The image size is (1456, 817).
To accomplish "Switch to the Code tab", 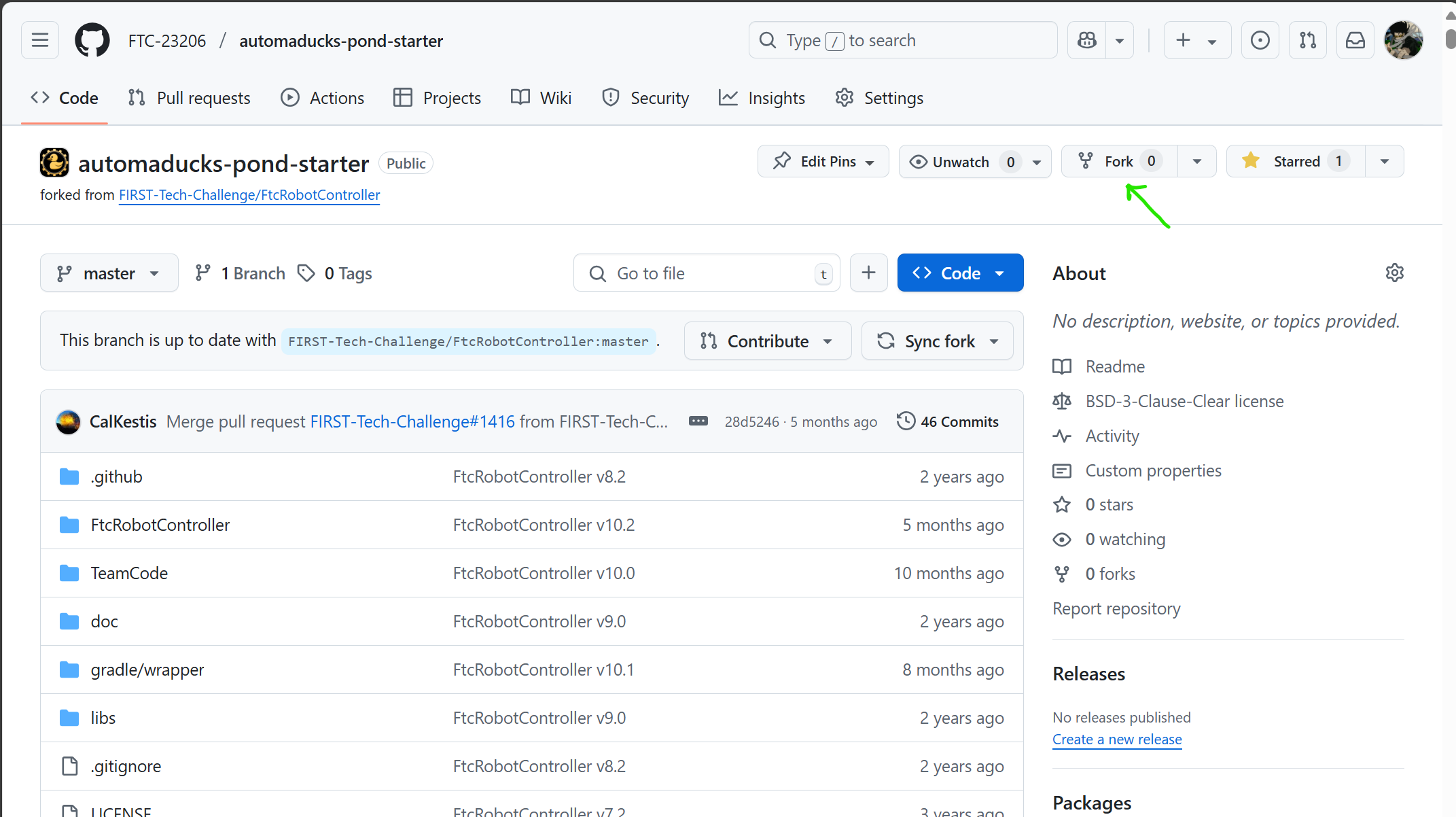I will tap(65, 98).
